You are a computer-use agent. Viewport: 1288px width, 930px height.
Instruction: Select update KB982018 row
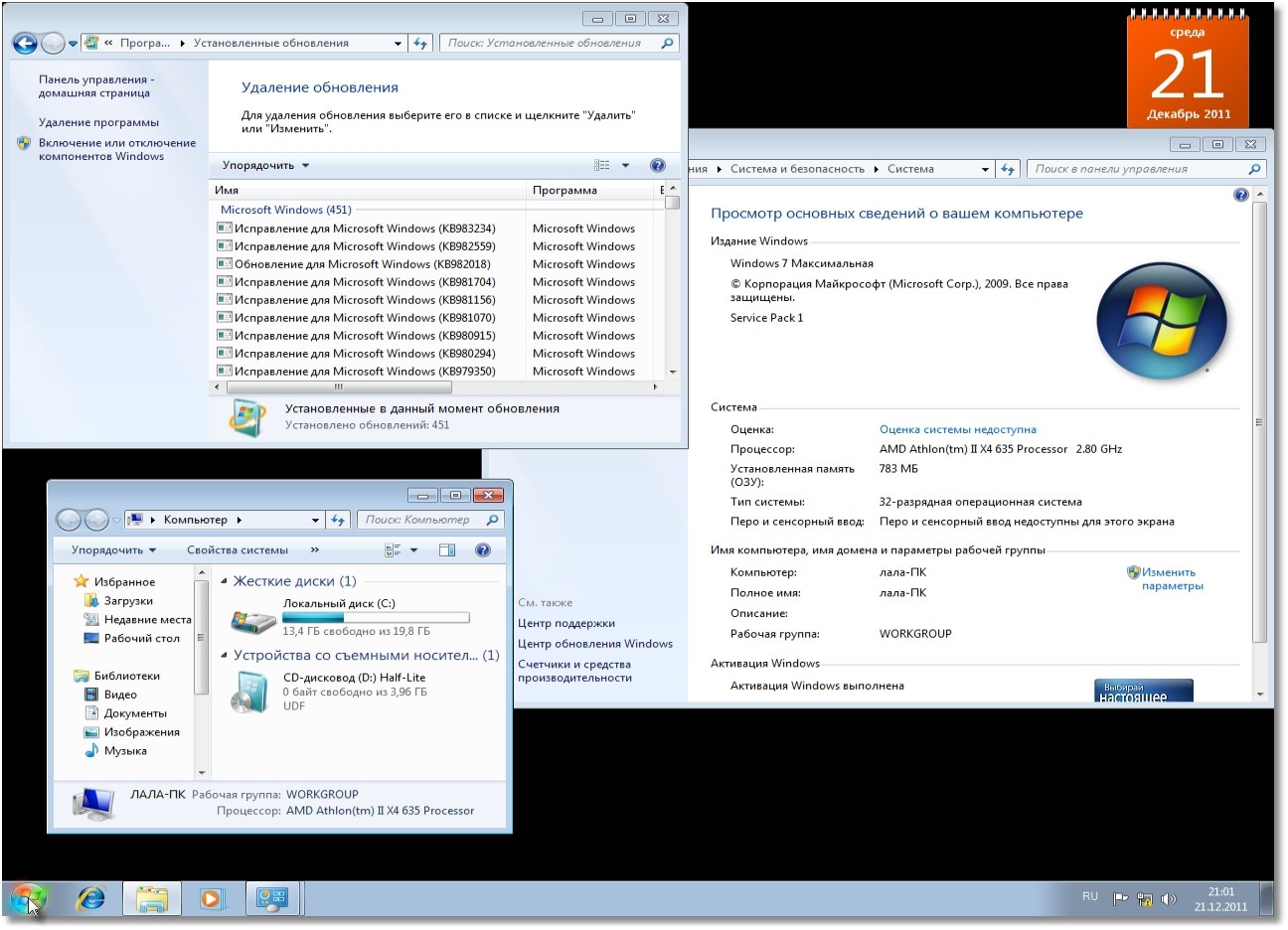coord(437,264)
